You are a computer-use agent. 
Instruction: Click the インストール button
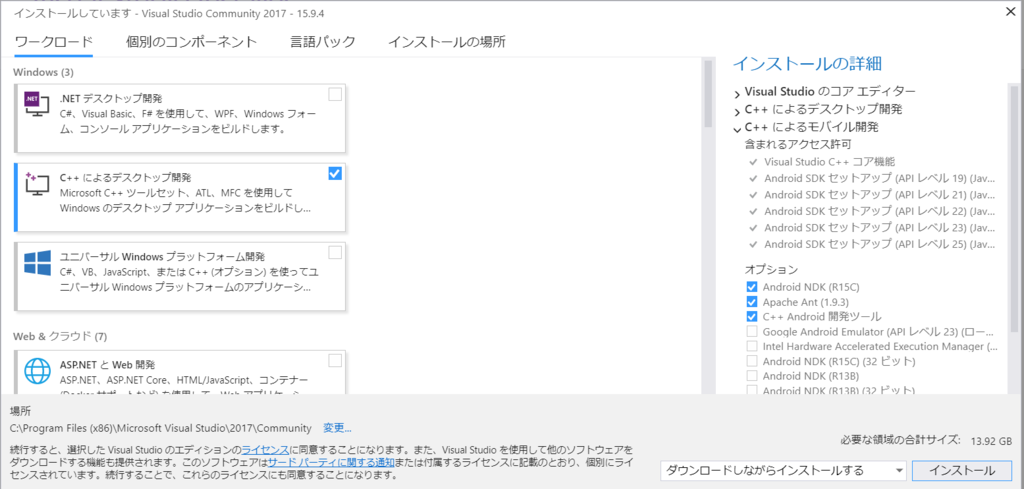962,471
